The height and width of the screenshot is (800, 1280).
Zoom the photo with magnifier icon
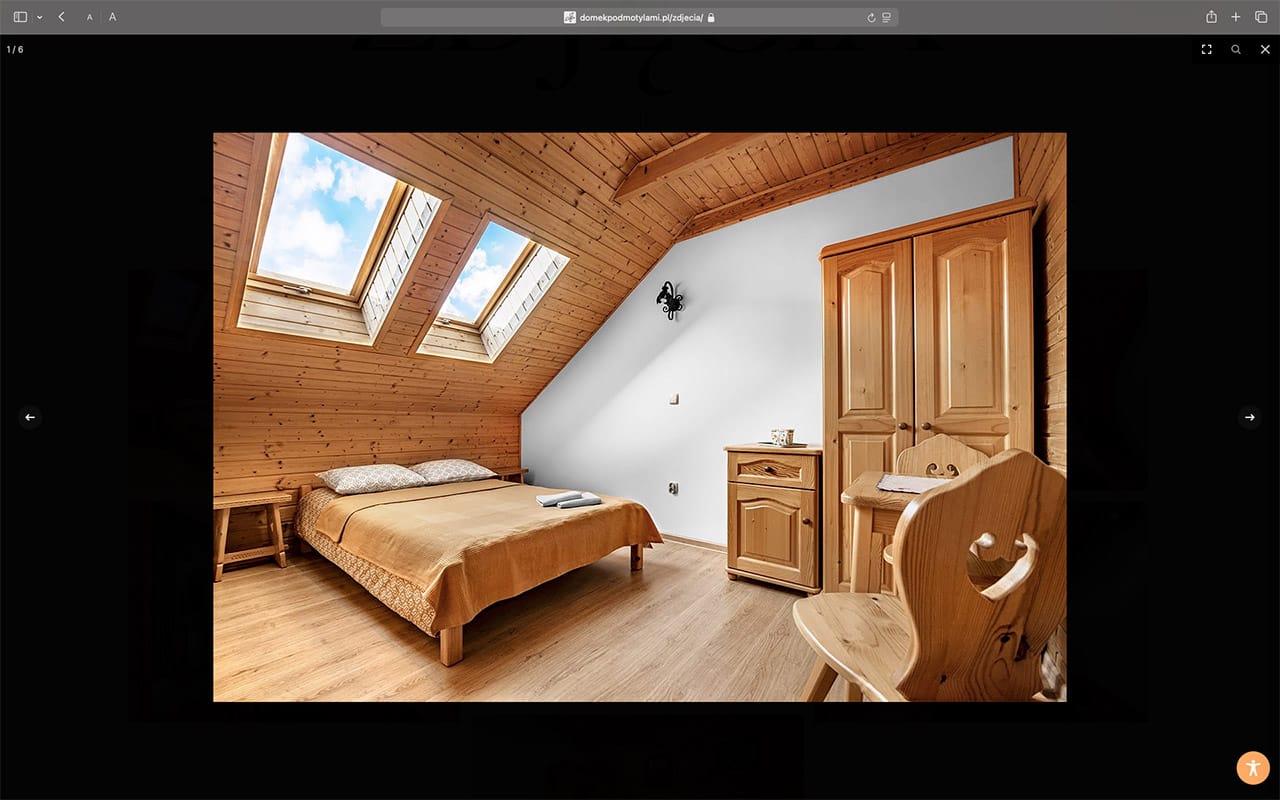point(1236,49)
